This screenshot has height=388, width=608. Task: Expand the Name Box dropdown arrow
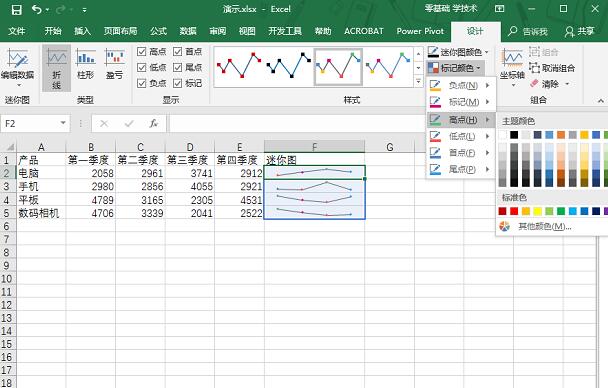click(x=63, y=123)
